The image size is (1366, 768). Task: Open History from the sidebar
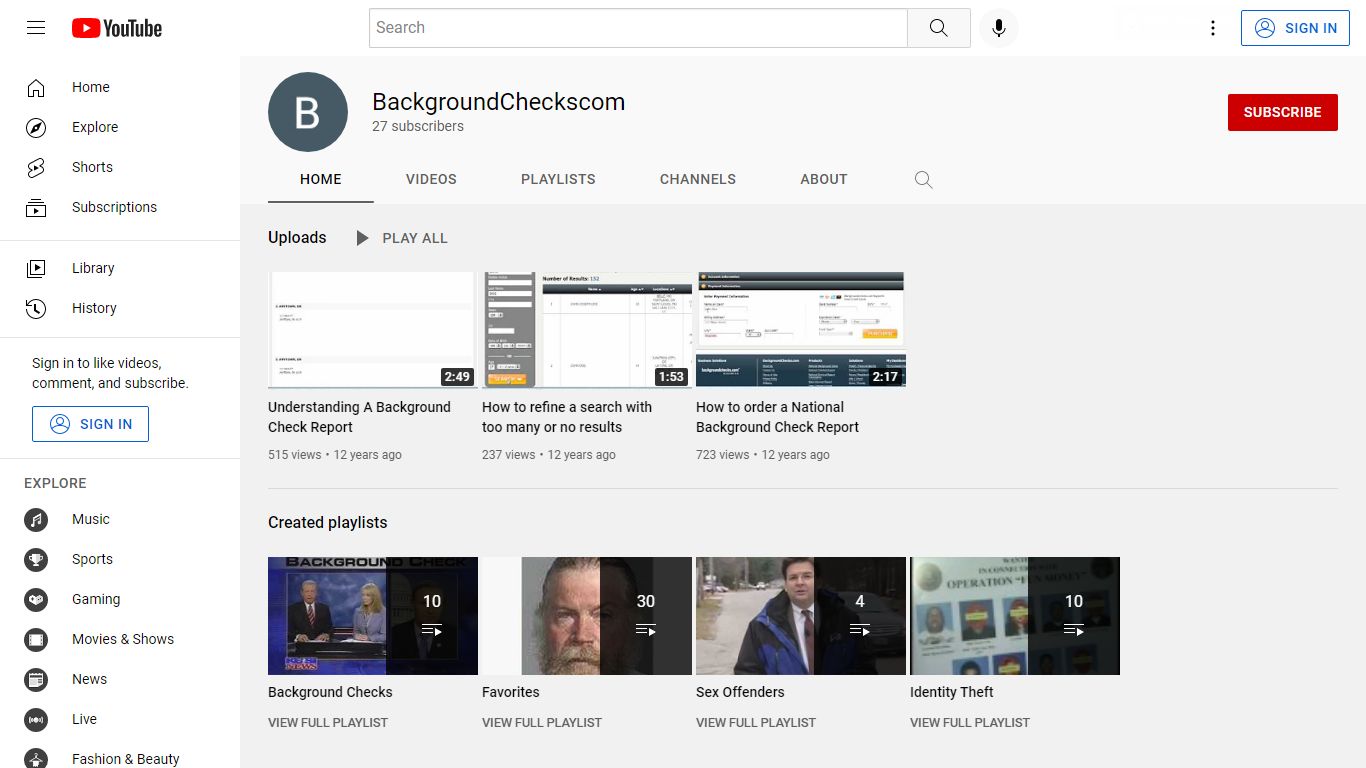pyautogui.click(x=120, y=308)
